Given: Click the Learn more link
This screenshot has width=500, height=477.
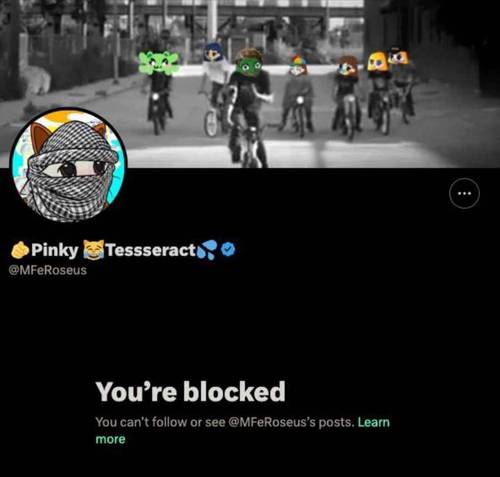Looking at the screenshot, I should (242, 430).
